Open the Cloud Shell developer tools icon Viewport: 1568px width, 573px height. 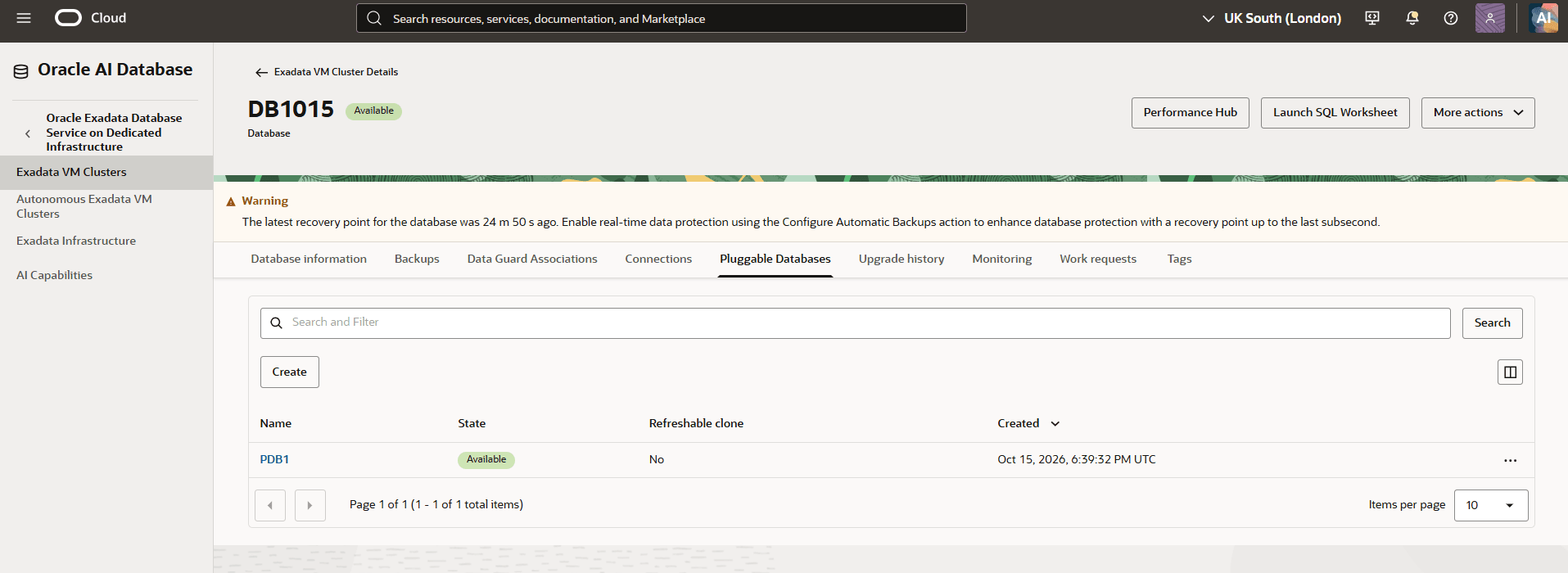[x=1372, y=18]
